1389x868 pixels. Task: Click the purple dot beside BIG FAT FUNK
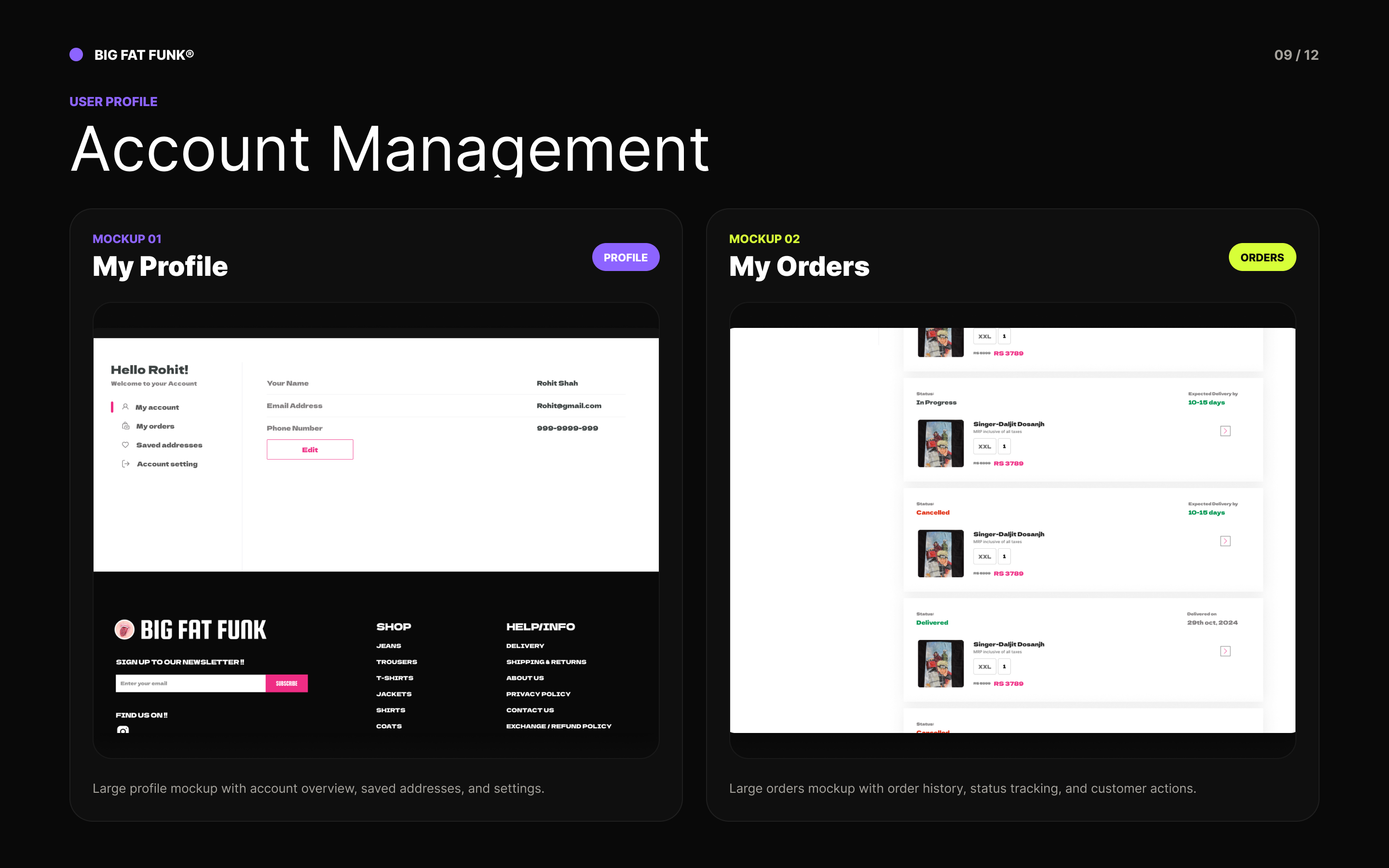(x=76, y=54)
